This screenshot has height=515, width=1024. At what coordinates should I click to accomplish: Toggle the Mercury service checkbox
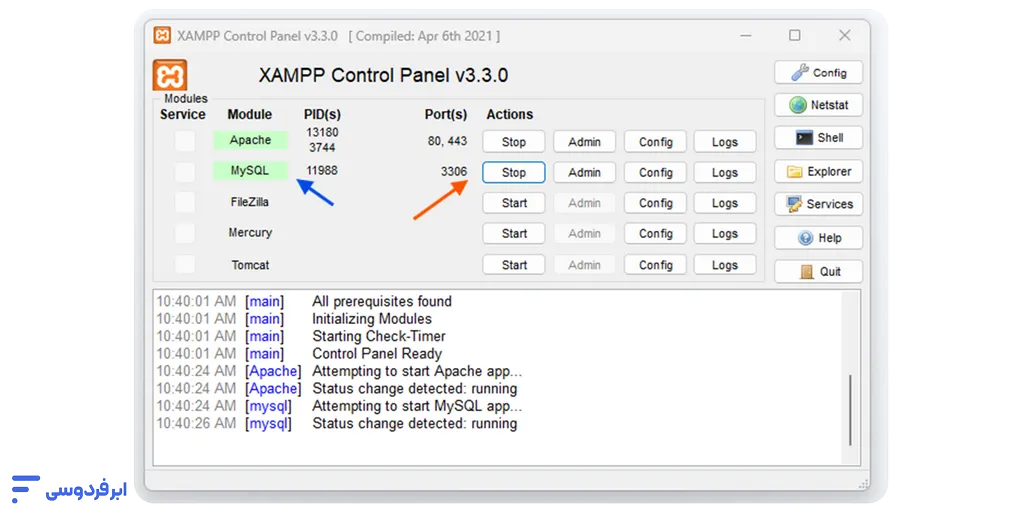click(185, 233)
